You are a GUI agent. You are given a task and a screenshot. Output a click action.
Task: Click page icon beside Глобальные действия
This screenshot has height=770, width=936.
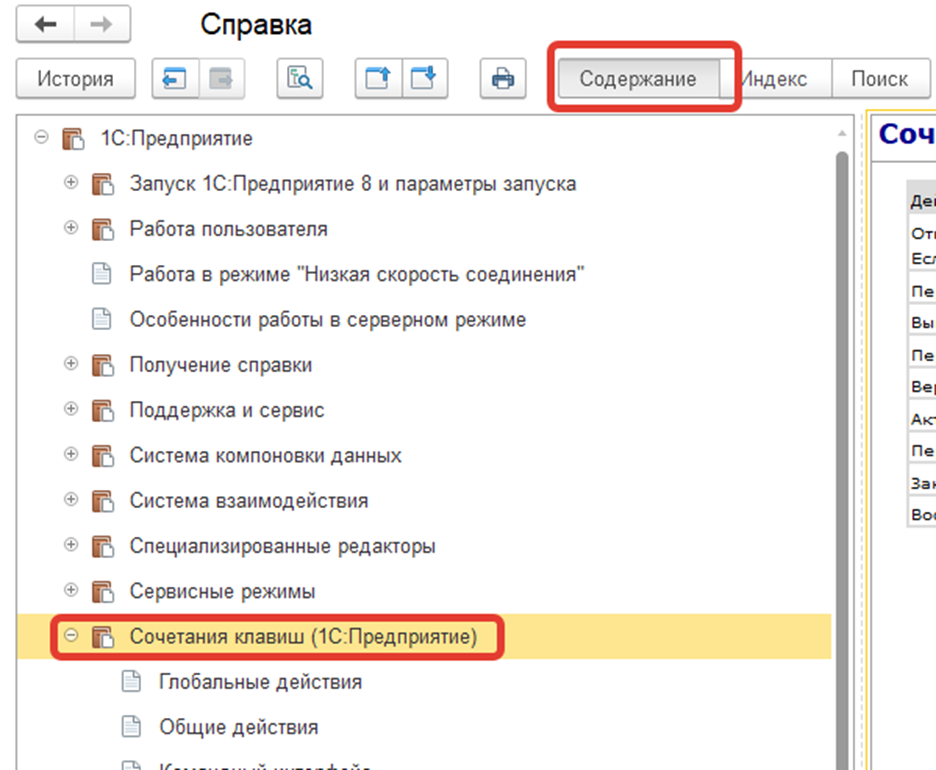click(131, 681)
